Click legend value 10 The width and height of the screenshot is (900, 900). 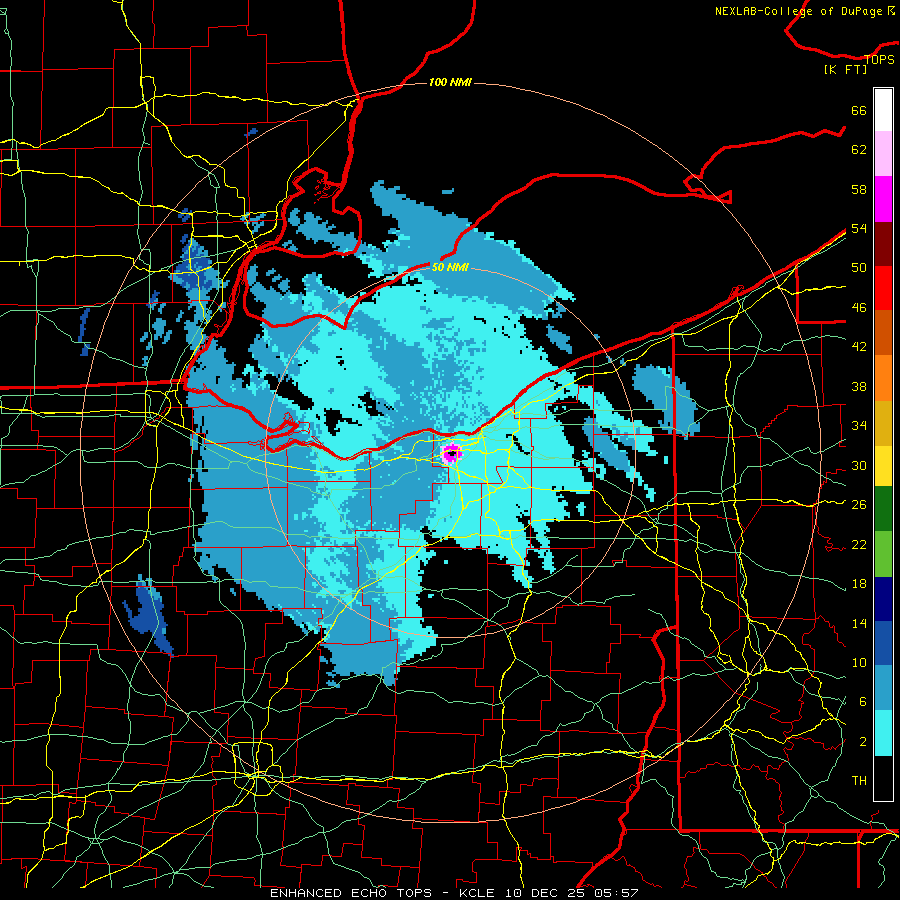tap(859, 663)
